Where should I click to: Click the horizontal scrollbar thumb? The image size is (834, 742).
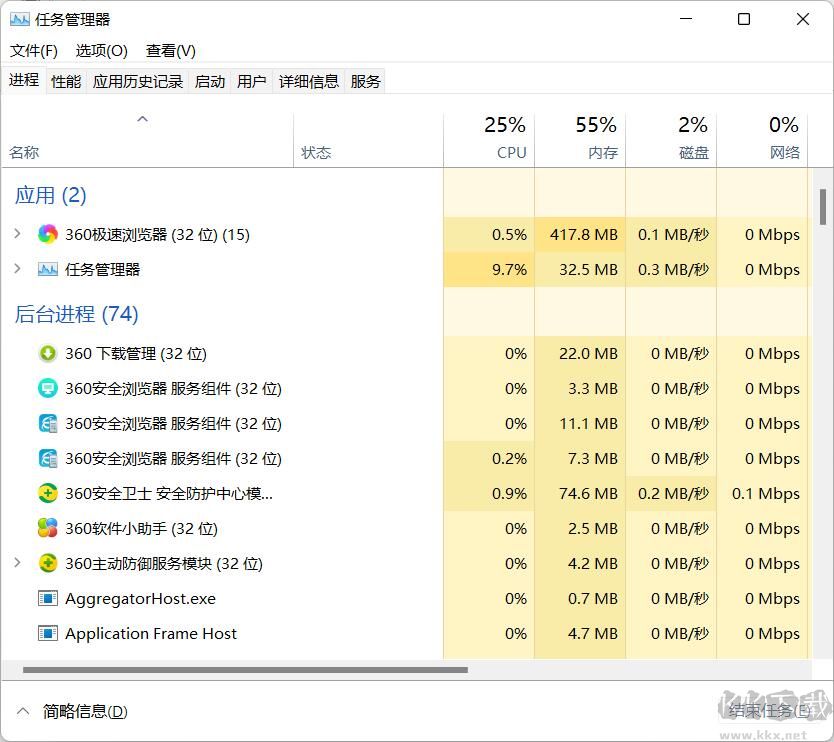[x=245, y=670]
